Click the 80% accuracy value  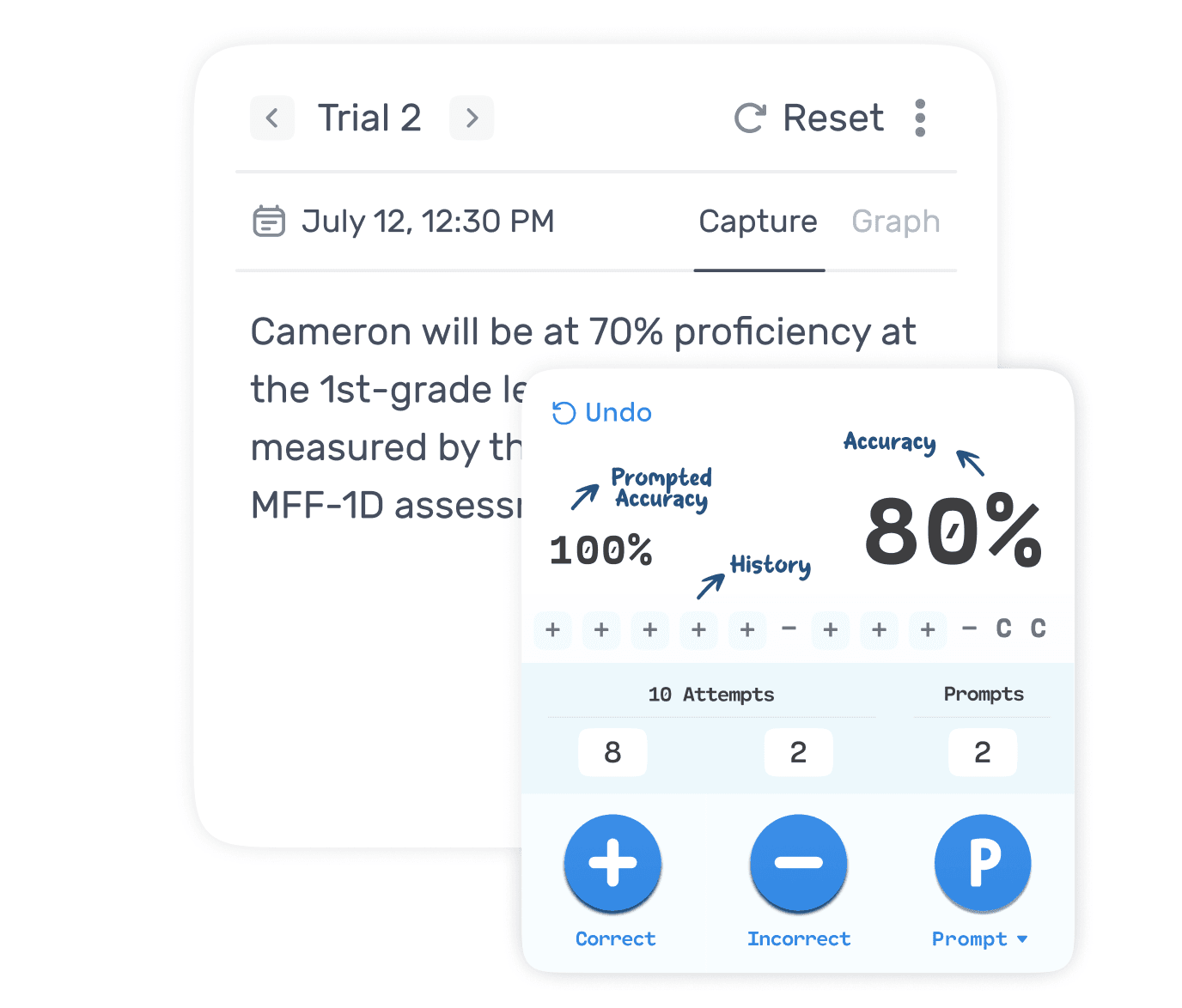(953, 532)
